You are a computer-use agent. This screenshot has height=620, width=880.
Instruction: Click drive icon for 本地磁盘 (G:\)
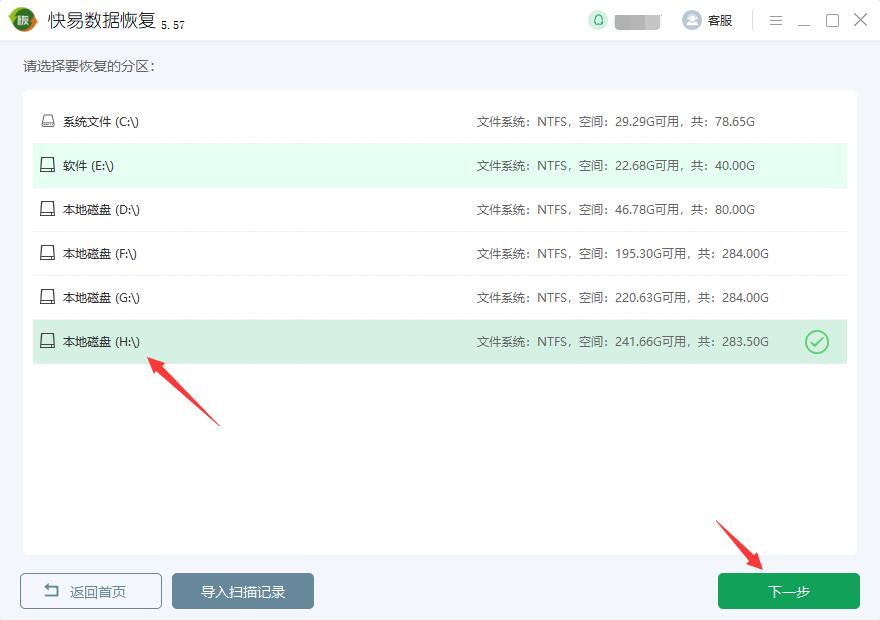coord(47,298)
